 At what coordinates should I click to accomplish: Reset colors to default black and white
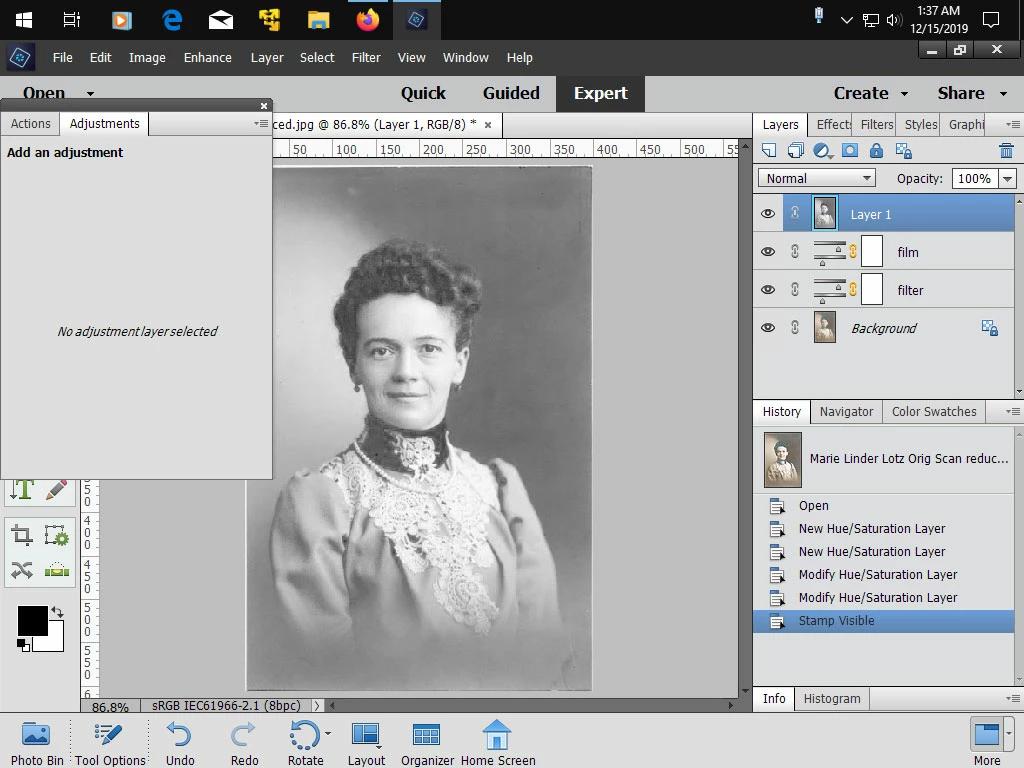click(24, 645)
